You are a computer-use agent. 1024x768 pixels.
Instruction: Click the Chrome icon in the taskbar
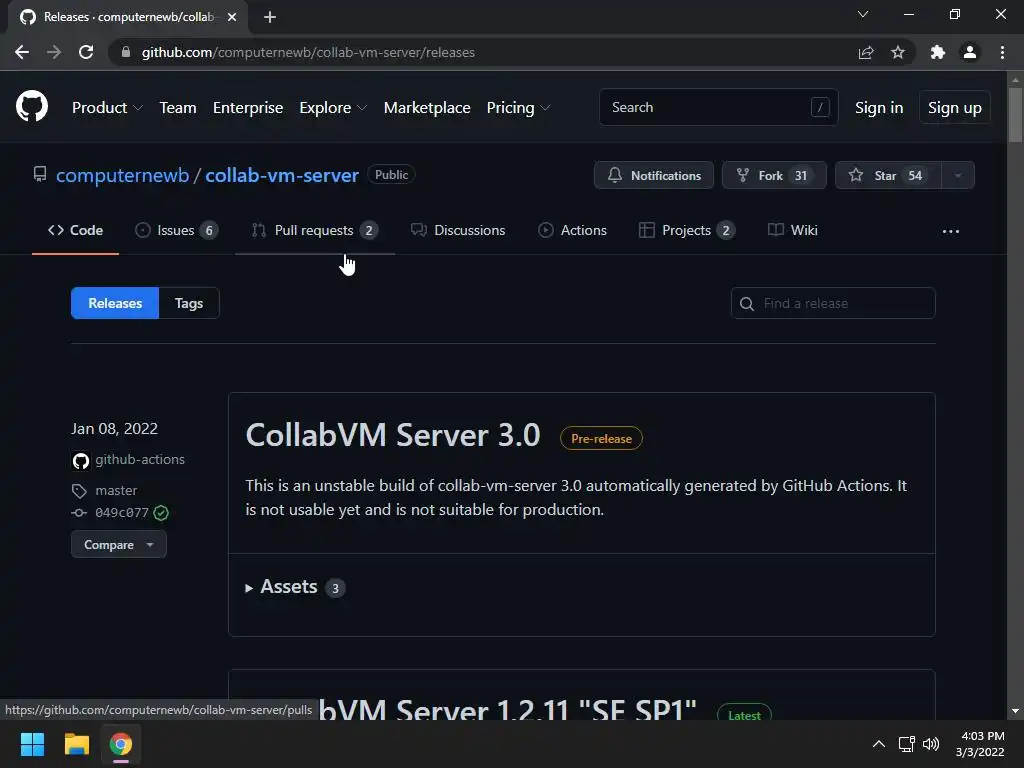click(121, 744)
